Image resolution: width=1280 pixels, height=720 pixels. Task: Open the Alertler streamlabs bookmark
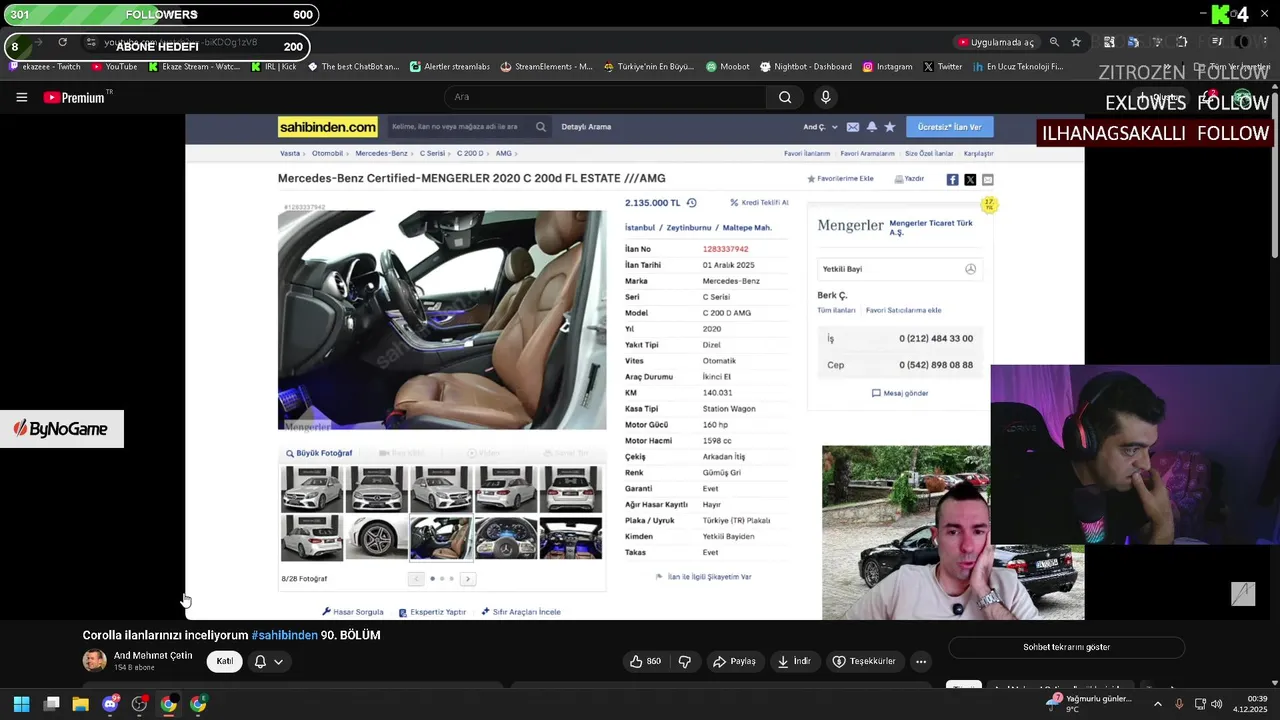click(450, 67)
